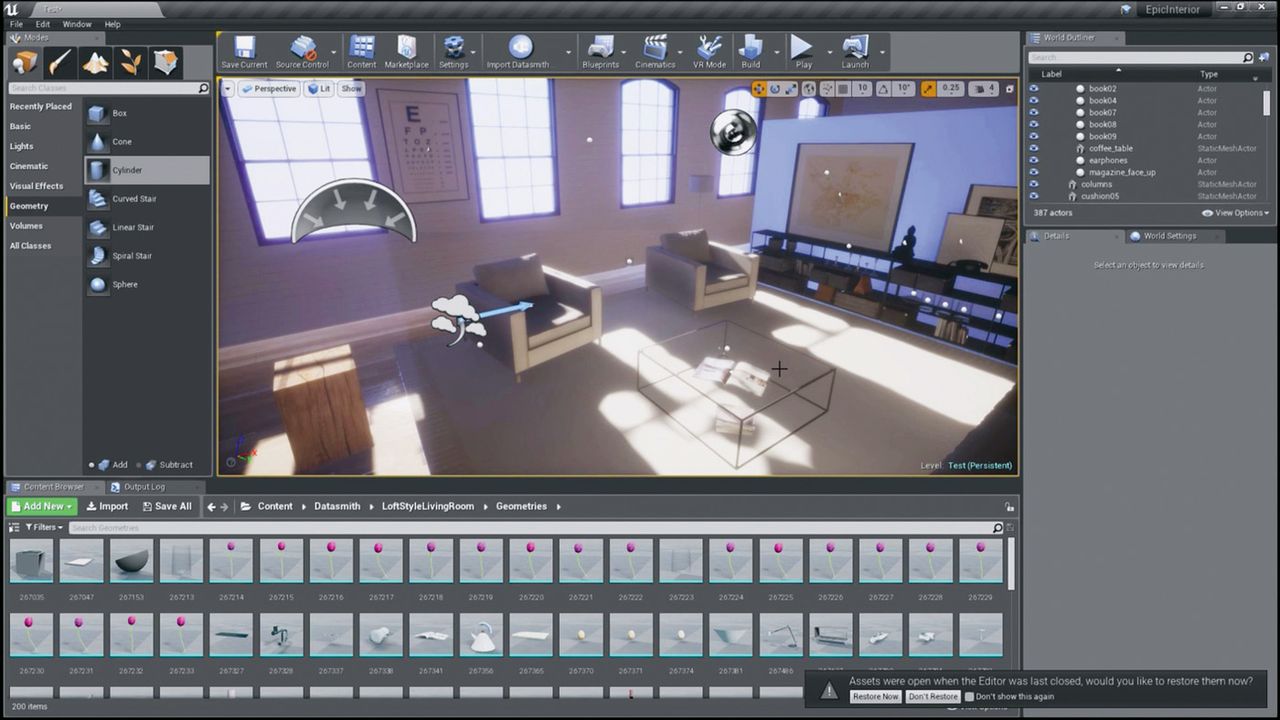Select the scale gizmo tool in viewport
Screen dimensions: 1280x720
point(791,89)
